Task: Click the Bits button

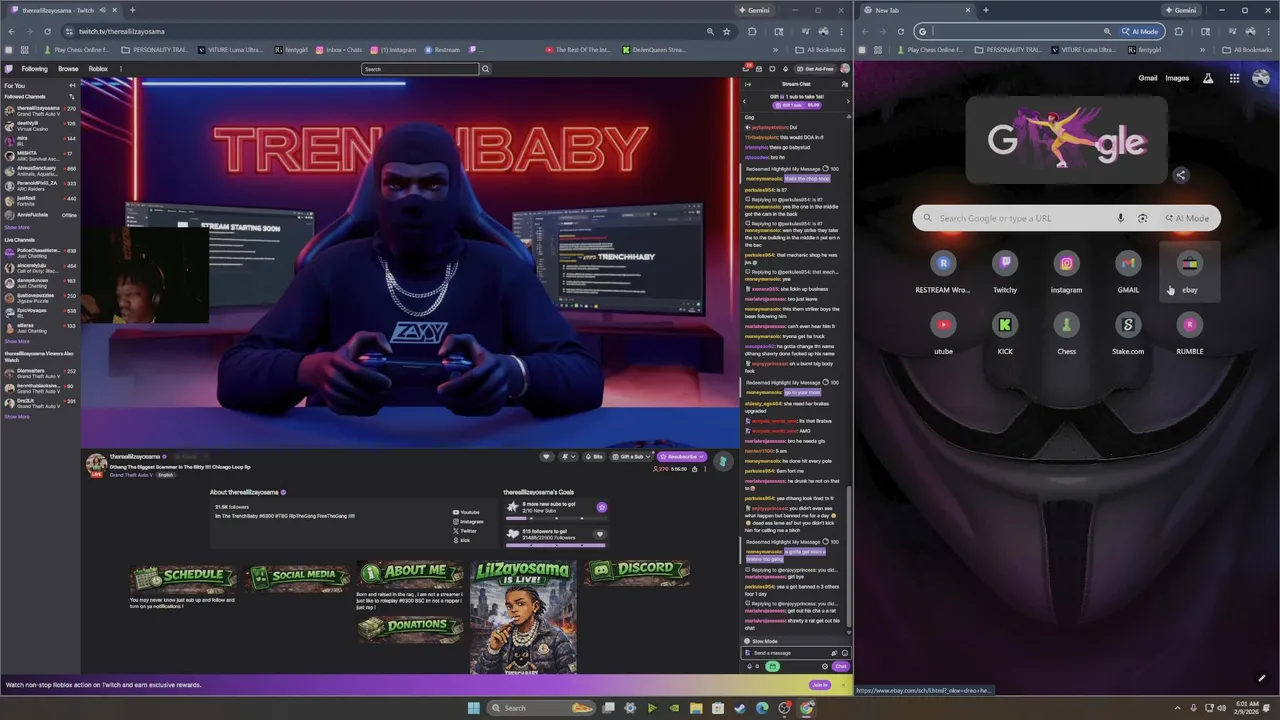Action: click(594, 457)
